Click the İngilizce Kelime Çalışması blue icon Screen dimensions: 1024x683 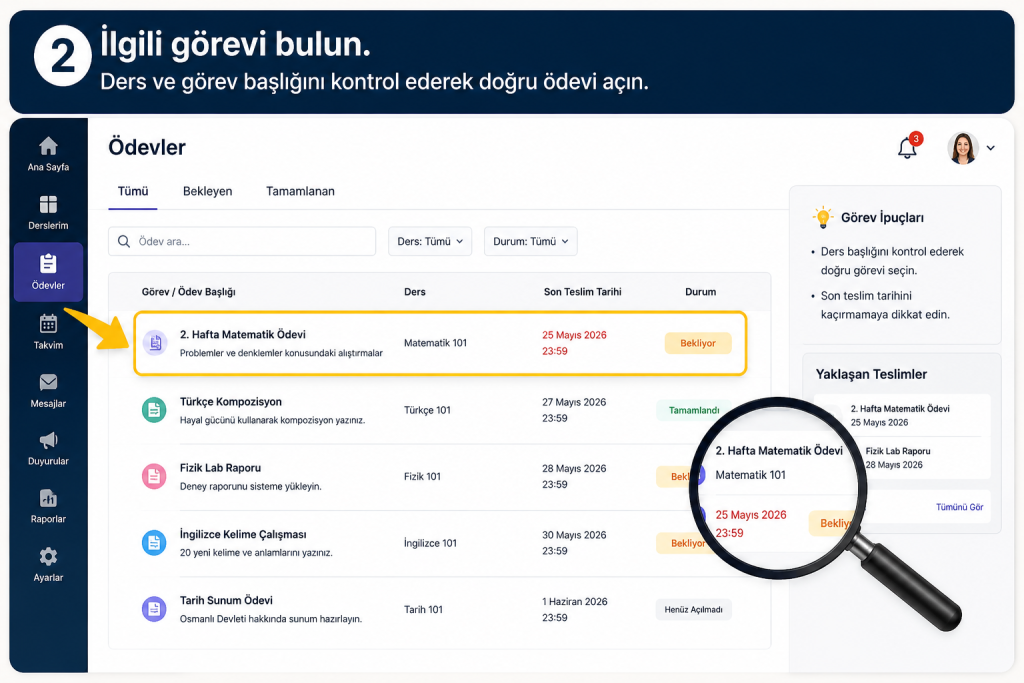pyautogui.click(x=154, y=543)
